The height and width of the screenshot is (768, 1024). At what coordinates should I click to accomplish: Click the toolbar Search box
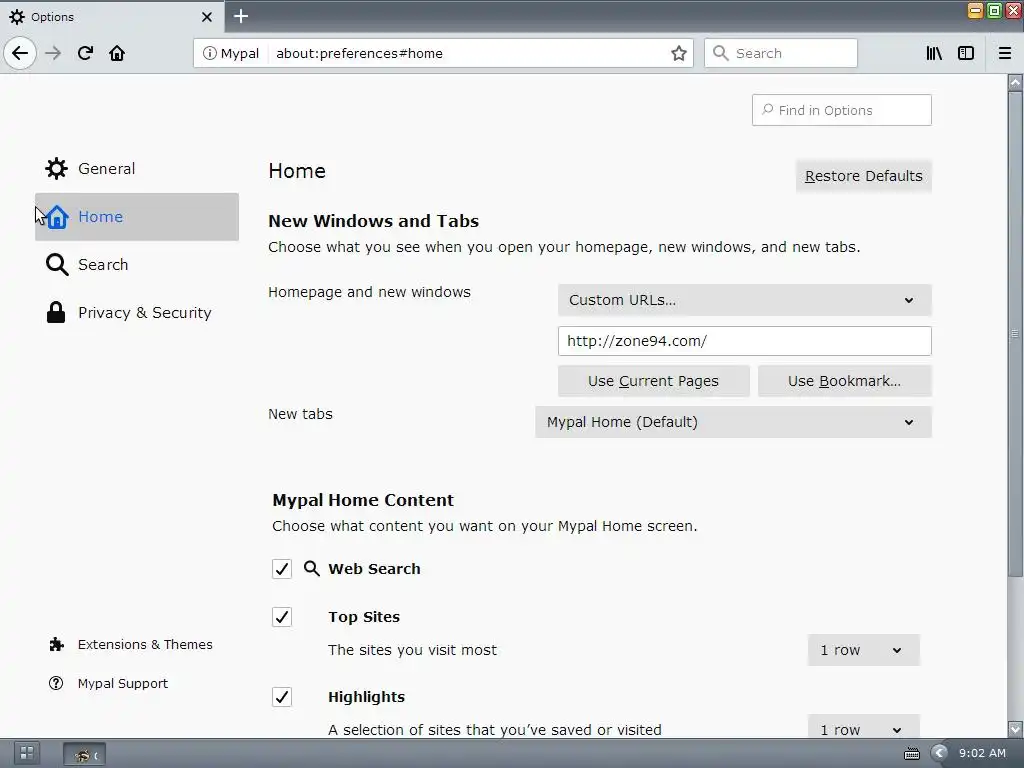780,53
